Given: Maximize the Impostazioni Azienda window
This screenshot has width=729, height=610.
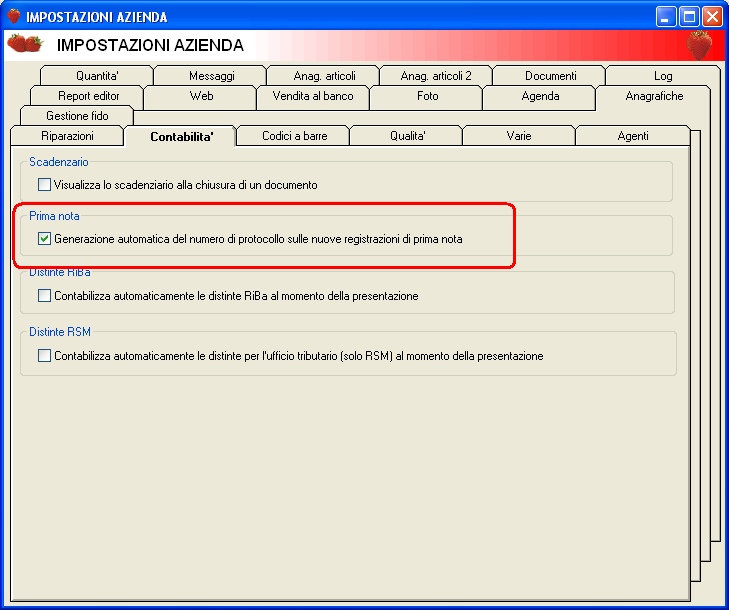Looking at the screenshot, I should (x=689, y=17).
